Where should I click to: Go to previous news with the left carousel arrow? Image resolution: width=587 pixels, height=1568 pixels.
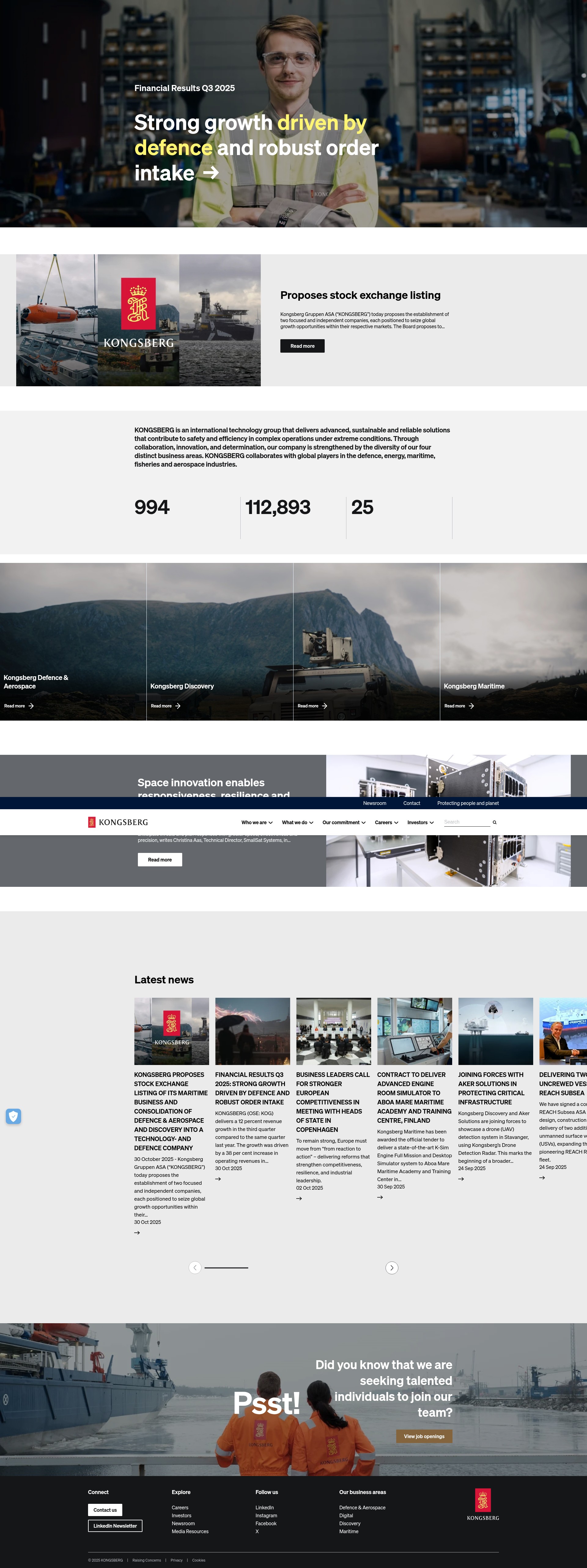click(195, 1268)
